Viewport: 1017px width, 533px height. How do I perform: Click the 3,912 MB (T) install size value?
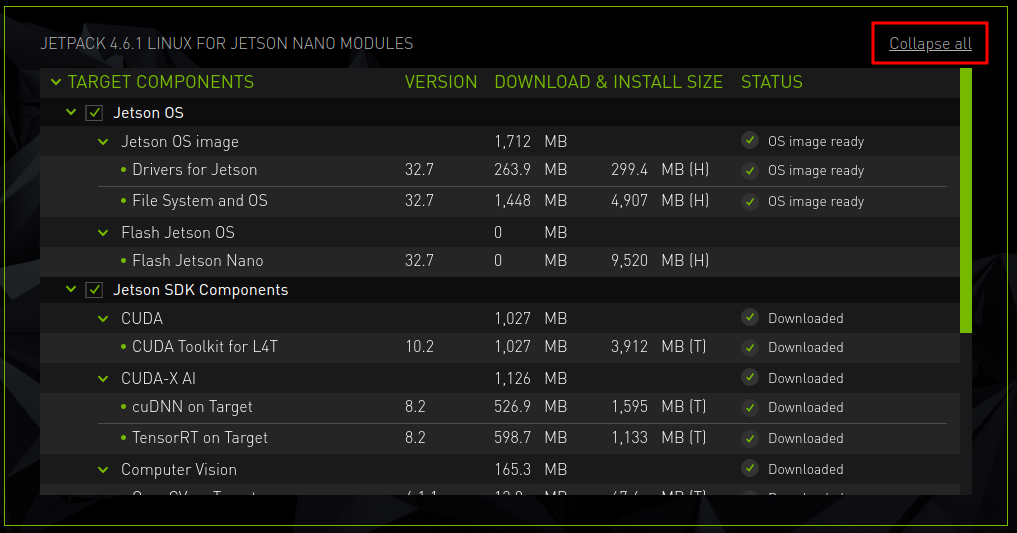tap(658, 347)
